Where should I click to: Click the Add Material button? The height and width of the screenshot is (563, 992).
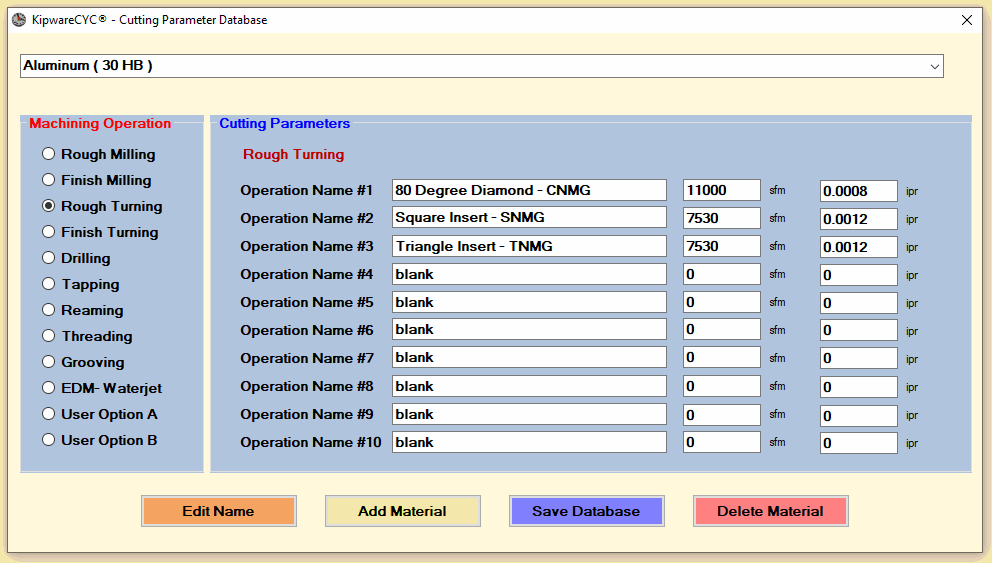point(402,511)
